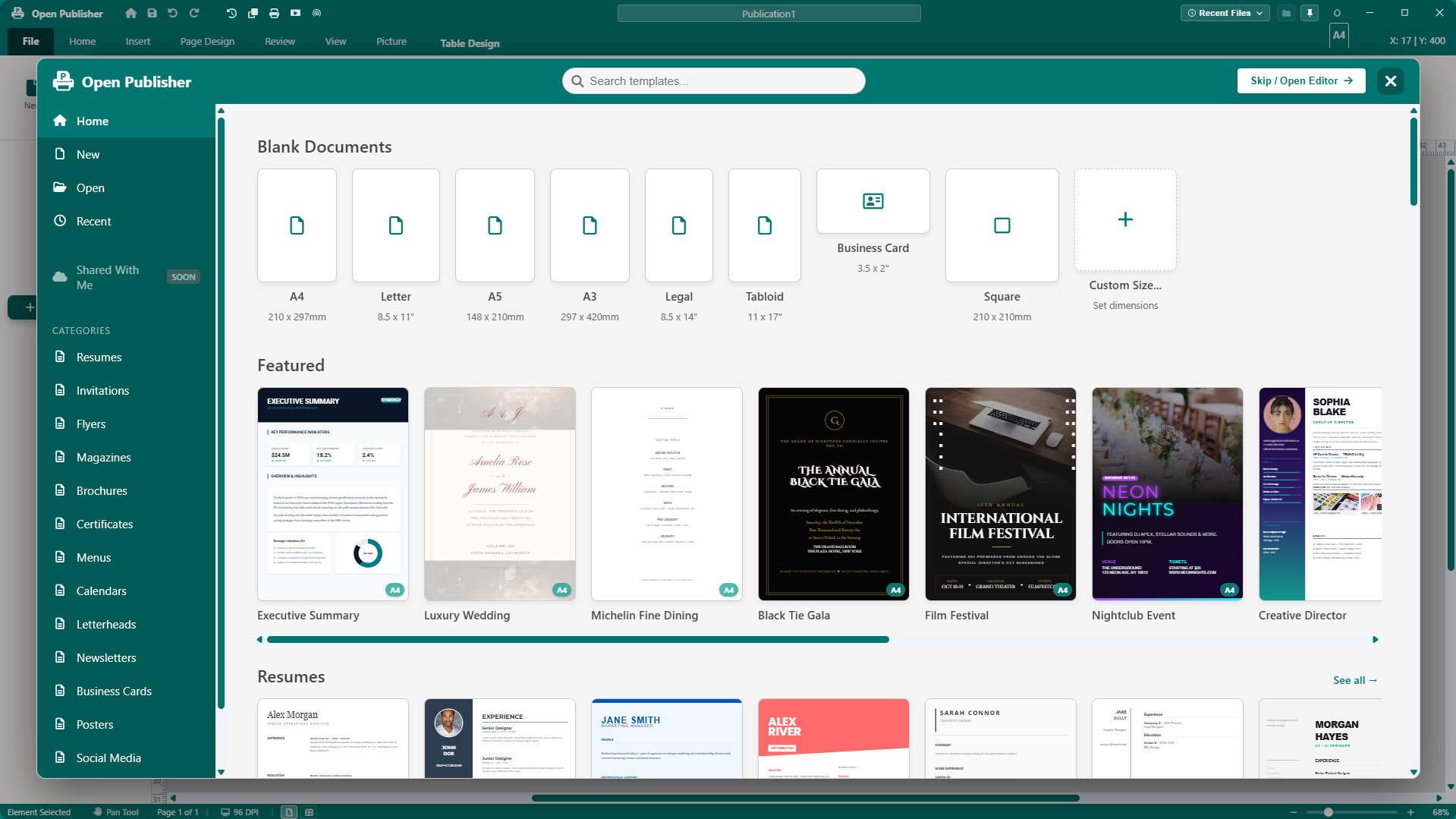
Task: Select Open in the left sidebar
Action: (x=126, y=188)
